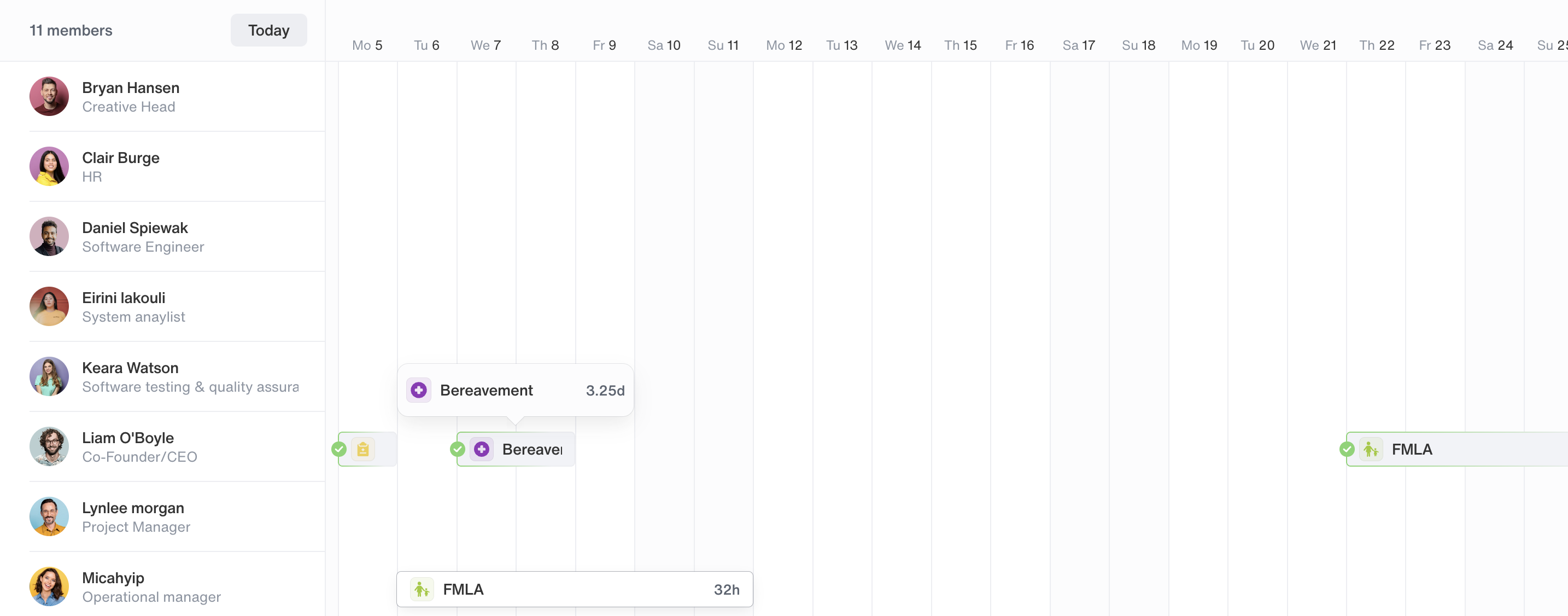This screenshot has height=616, width=1568.
Task: Select the Tu 20 date header
Action: click(x=1257, y=45)
